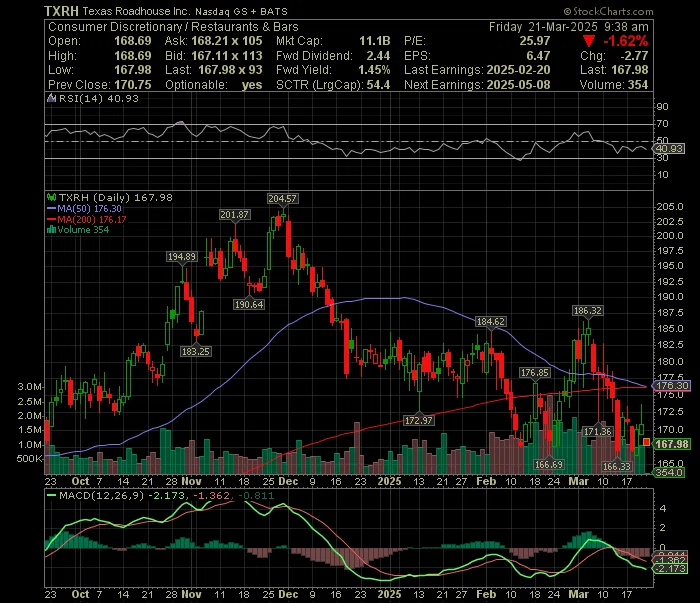Click the MA(50) 176.30 legend entry
The width and height of the screenshot is (700, 603).
(84, 208)
